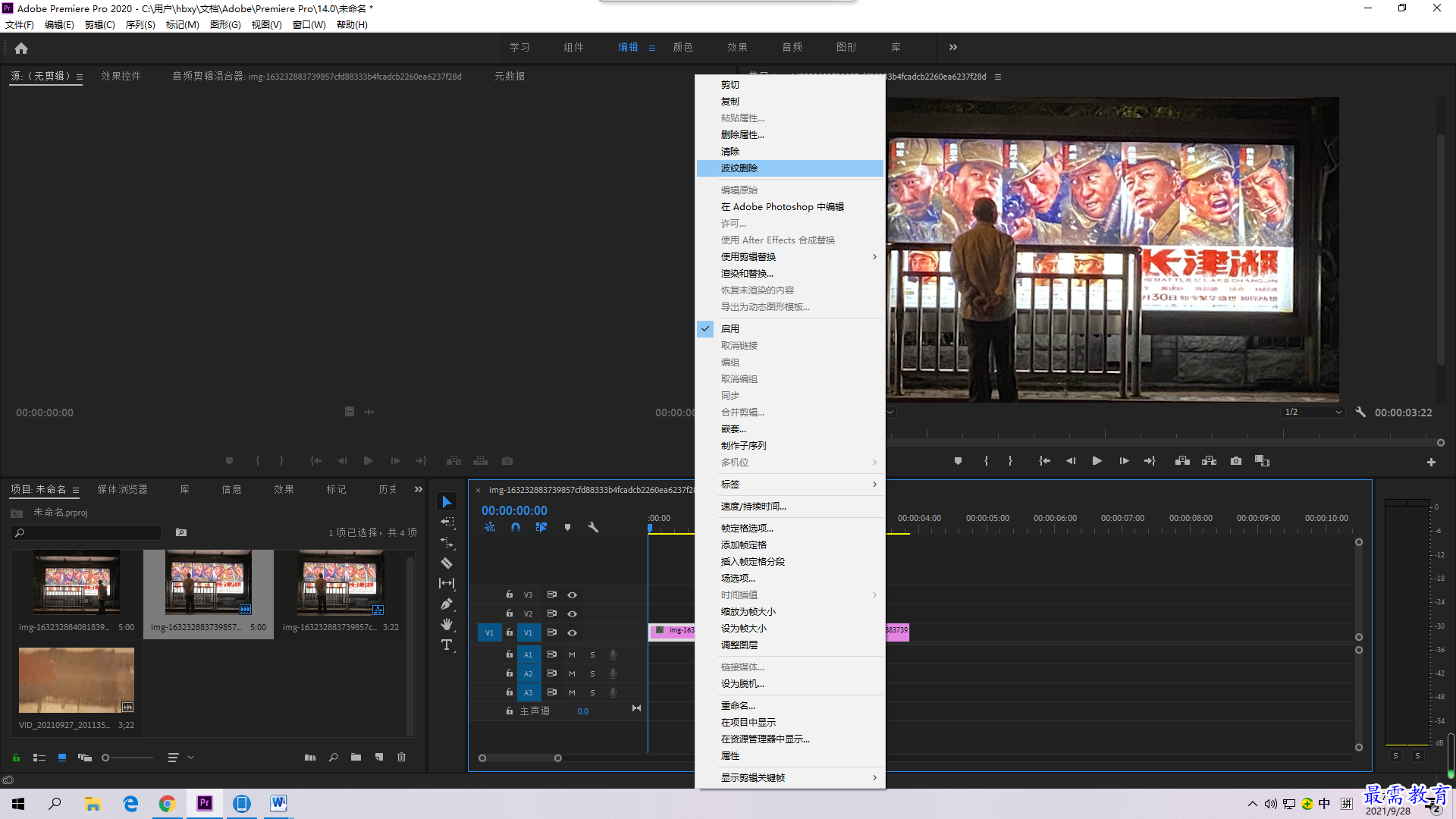Play the program monitor
The height and width of the screenshot is (819, 1456).
[1097, 461]
